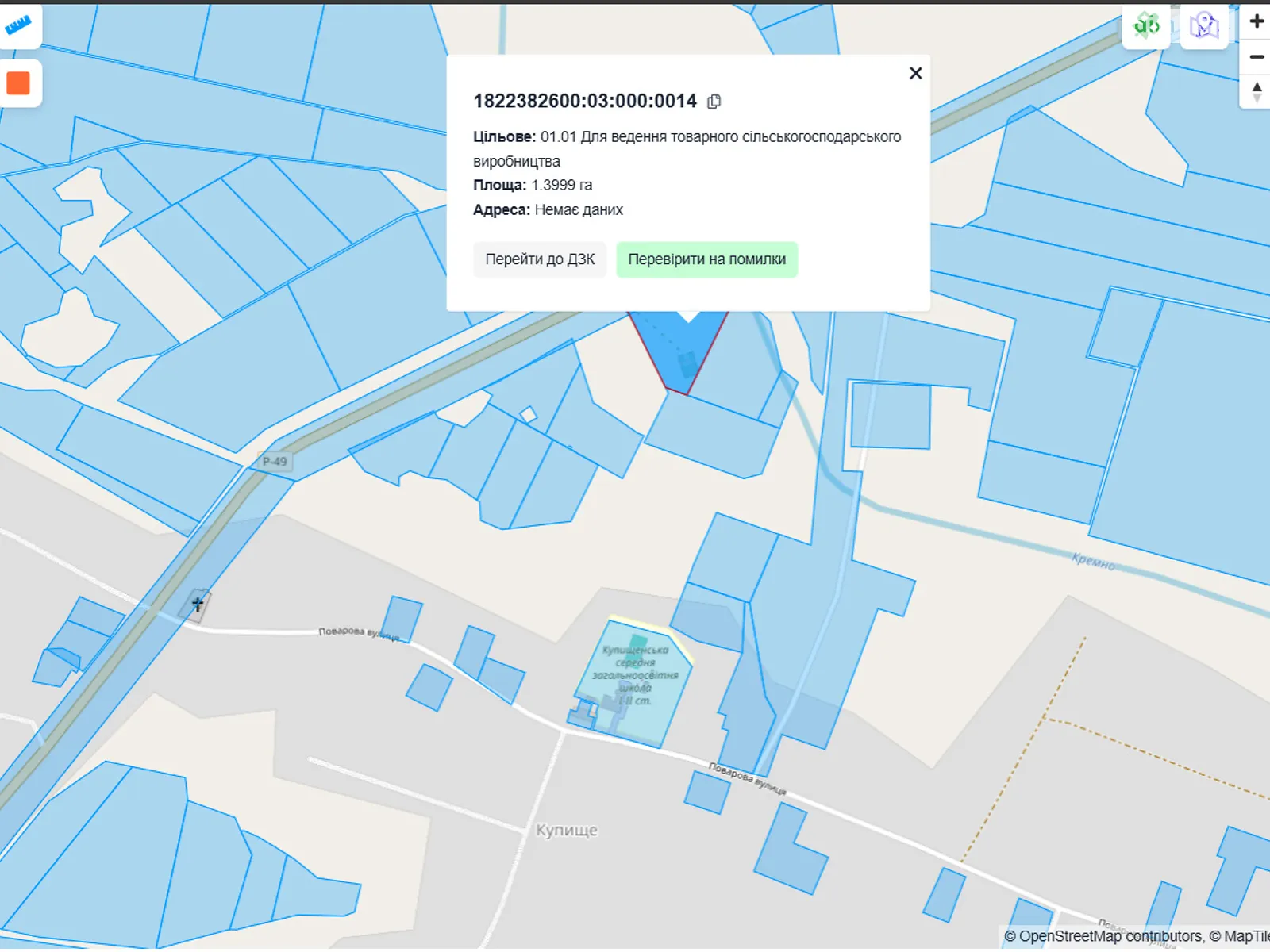The height and width of the screenshot is (952, 1270).
Task: Click the orange square button
Action: click(x=18, y=83)
